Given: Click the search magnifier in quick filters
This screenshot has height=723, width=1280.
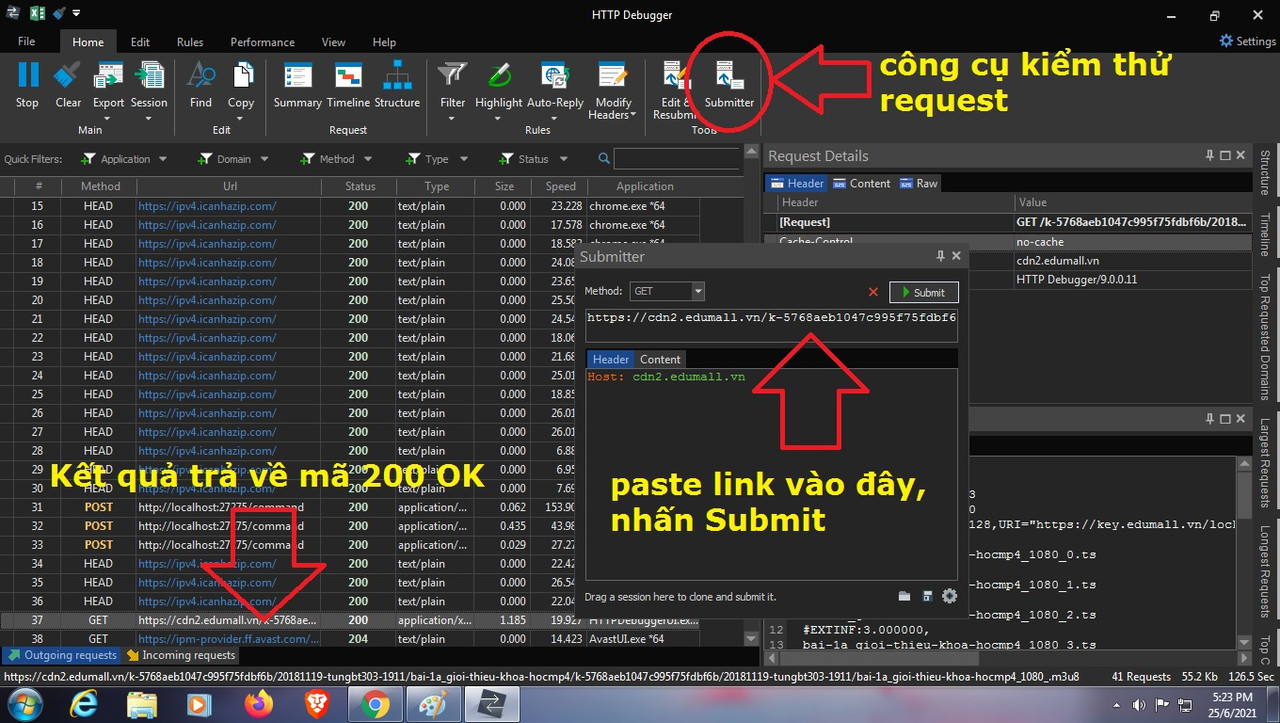Looking at the screenshot, I should pyautogui.click(x=604, y=158).
